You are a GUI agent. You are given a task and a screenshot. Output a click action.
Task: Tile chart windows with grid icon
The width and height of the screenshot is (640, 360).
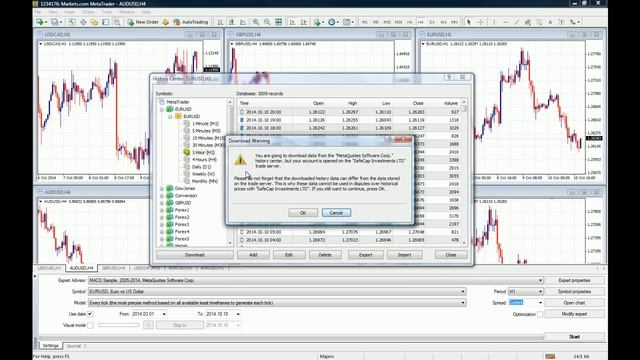(278, 22)
